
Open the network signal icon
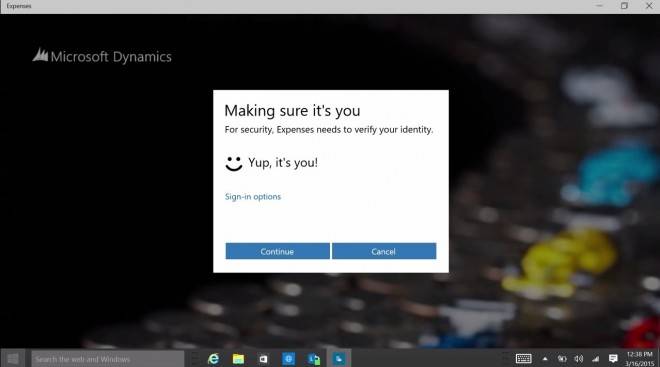click(596, 359)
